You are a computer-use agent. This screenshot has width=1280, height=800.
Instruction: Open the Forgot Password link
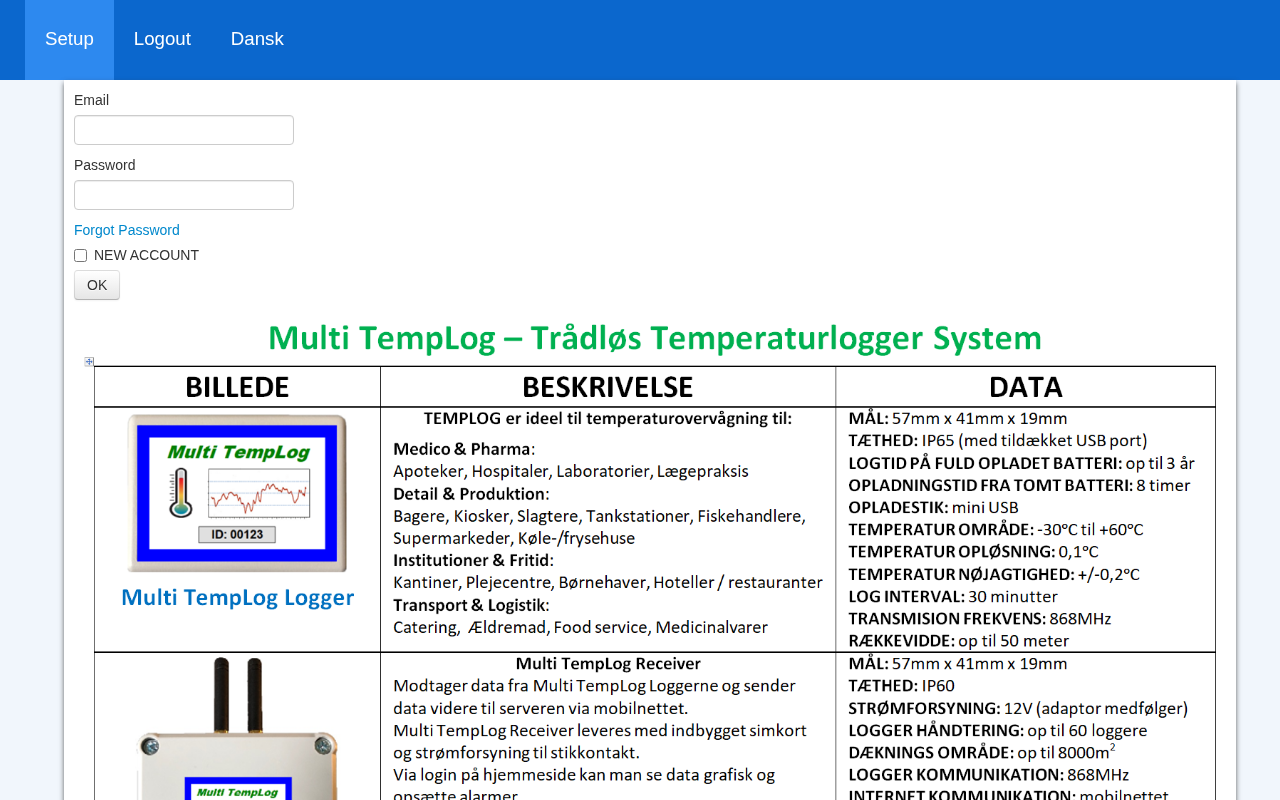coord(127,230)
